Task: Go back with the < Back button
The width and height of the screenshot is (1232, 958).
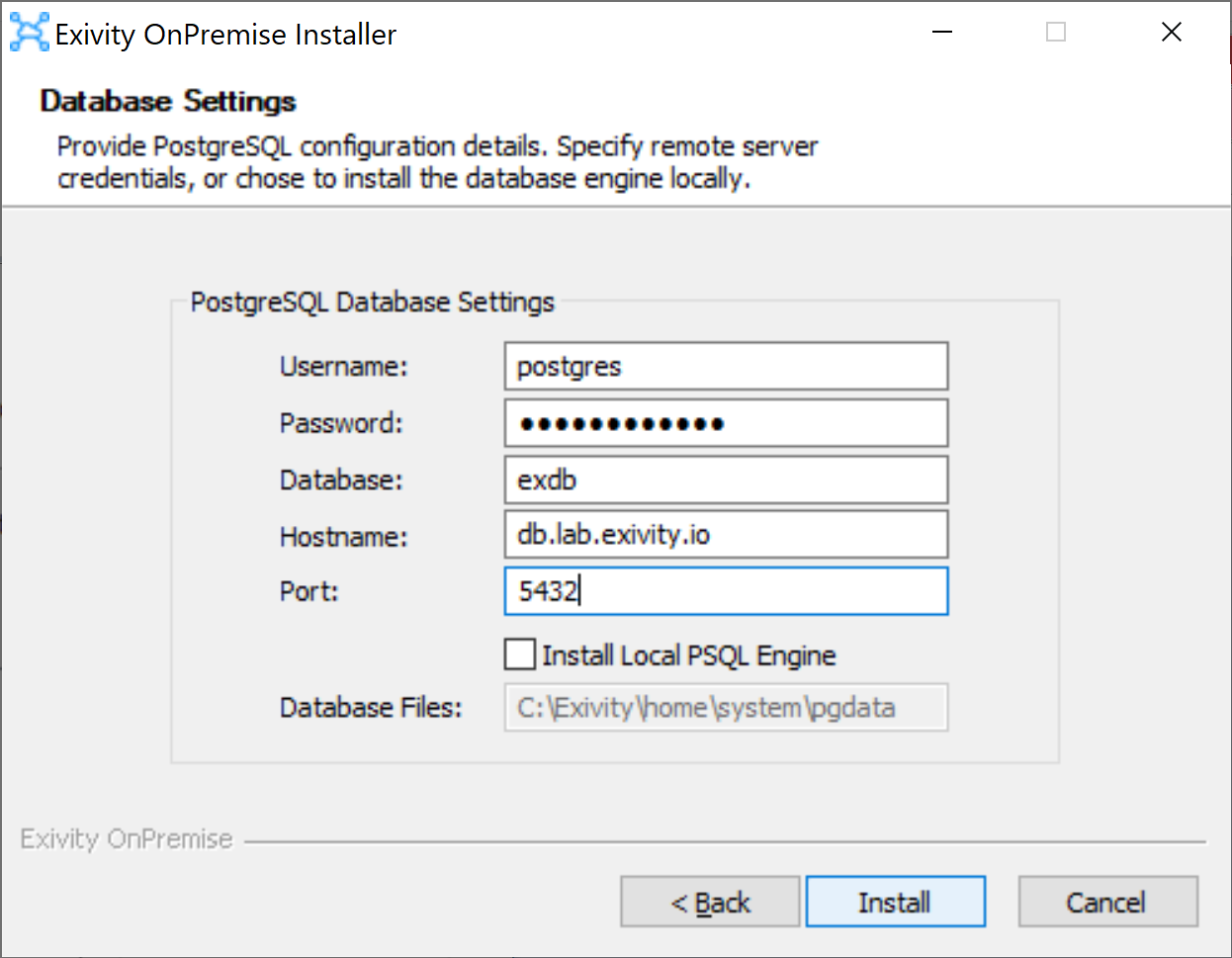Action: [x=710, y=902]
